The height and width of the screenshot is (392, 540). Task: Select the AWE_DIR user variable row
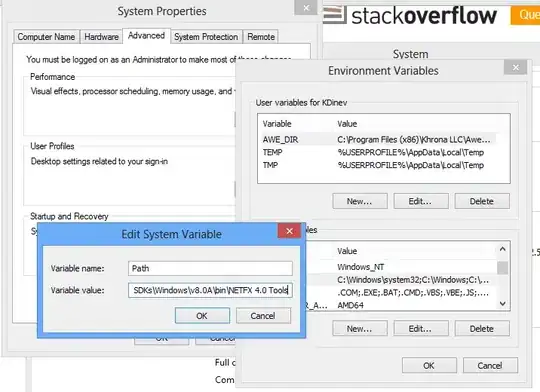[x=378, y=140]
